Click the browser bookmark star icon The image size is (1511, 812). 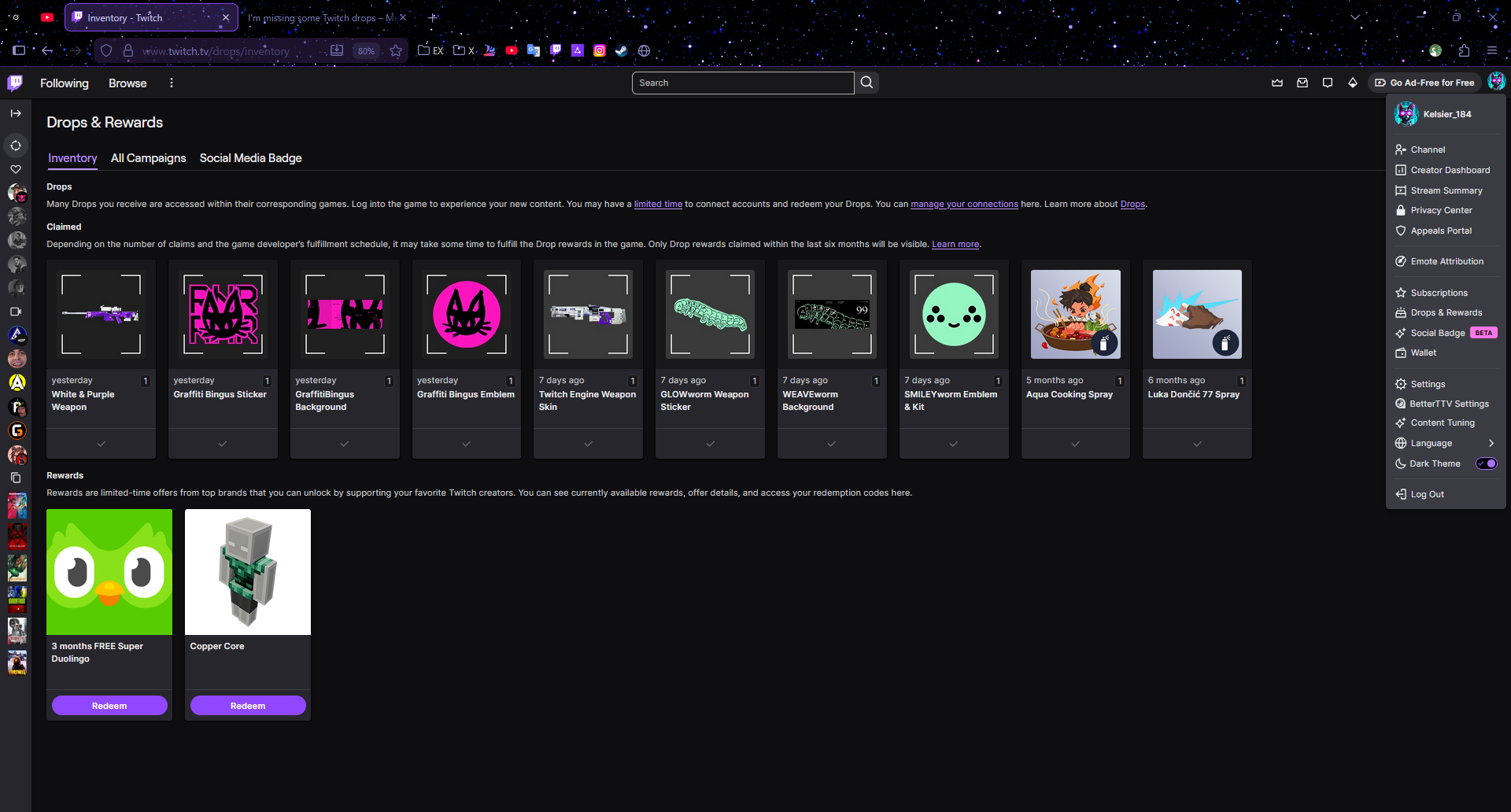396,50
